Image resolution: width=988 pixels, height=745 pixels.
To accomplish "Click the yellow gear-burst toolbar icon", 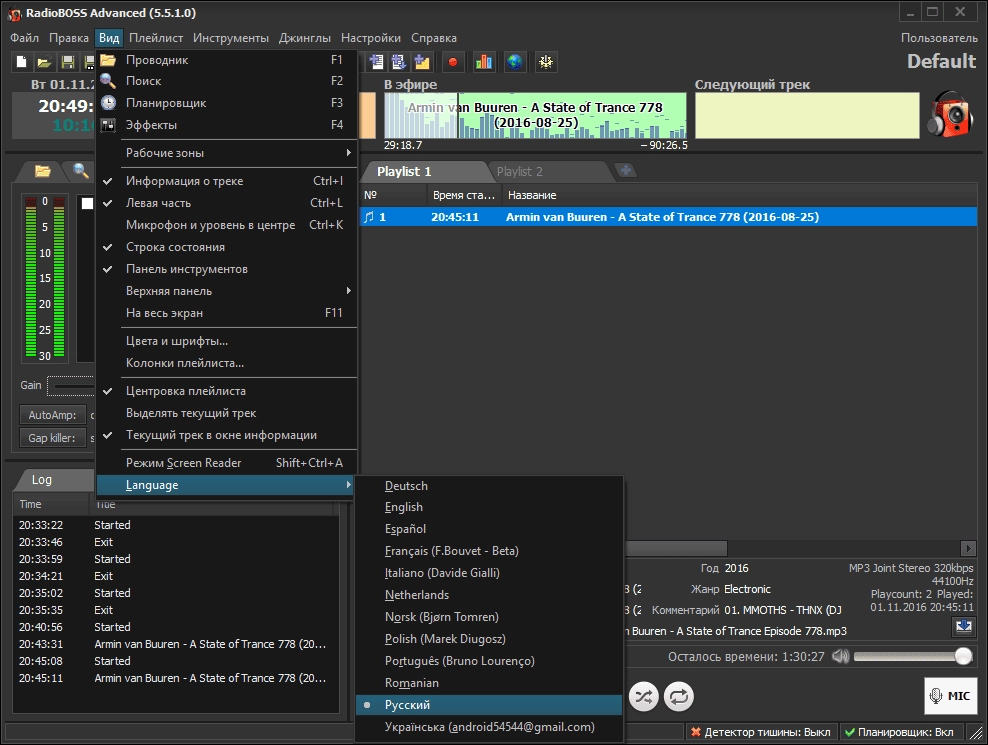I will click(546, 62).
